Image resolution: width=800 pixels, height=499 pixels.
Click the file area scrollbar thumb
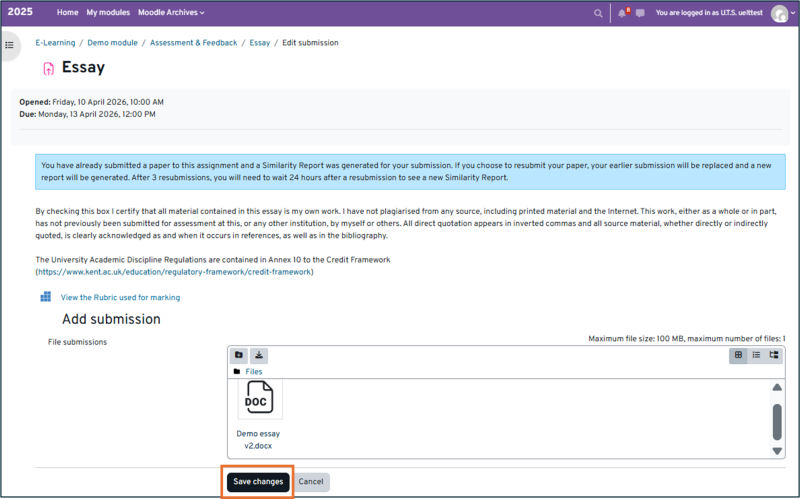click(777, 422)
